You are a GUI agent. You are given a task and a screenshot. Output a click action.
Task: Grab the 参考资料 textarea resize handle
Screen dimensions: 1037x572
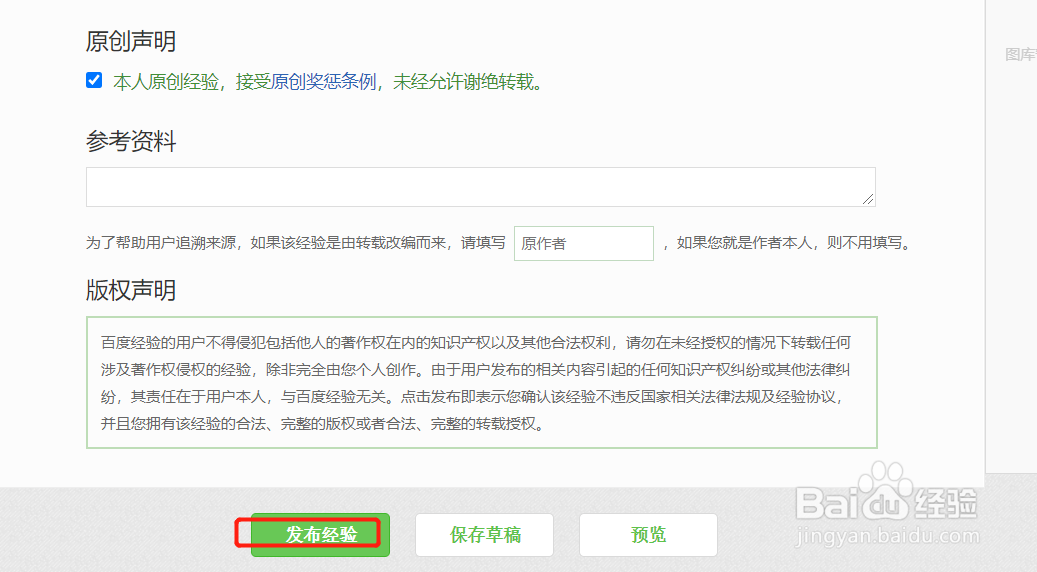868,199
